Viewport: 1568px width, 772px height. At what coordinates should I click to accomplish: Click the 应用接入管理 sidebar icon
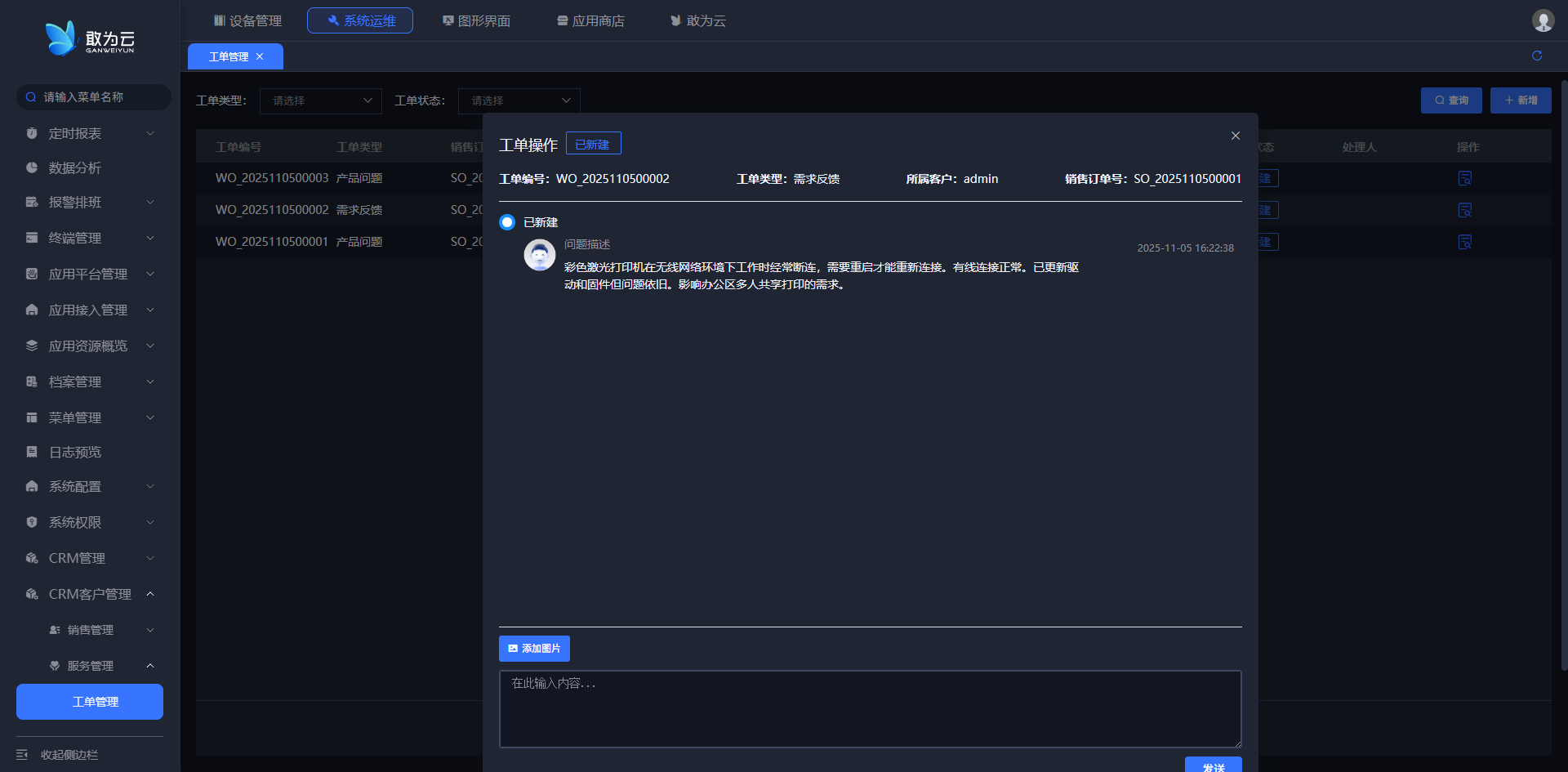[32, 310]
